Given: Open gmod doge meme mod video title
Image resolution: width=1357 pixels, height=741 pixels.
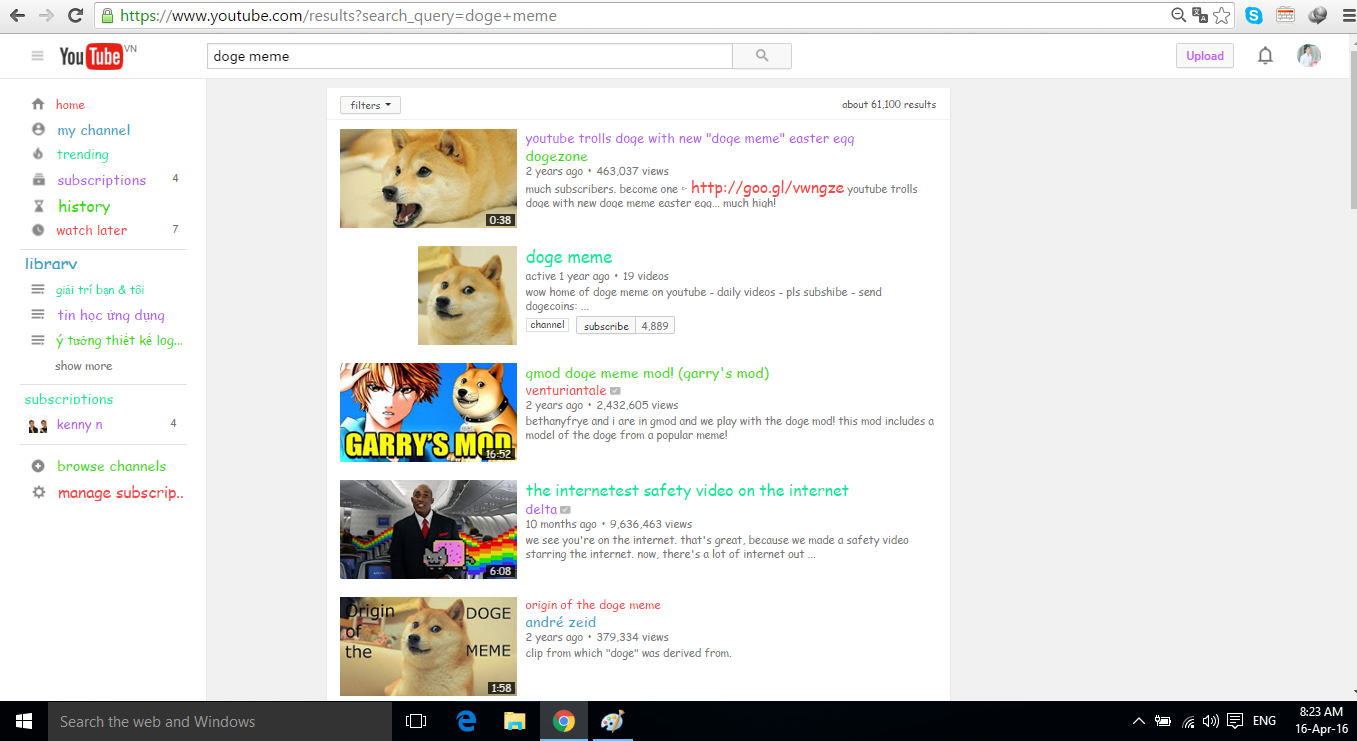Looking at the screenshot, I should tap(647, 373).
